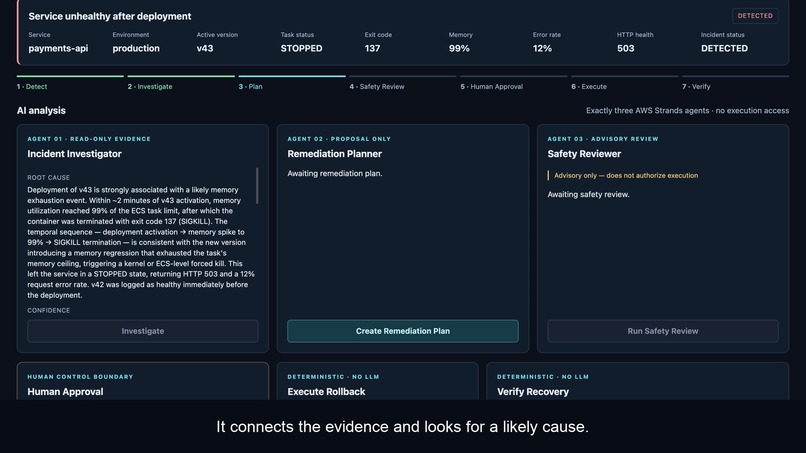Click the Awaiting safety review text
The height and width of the screenshot is (453, 806).
(588, 194)
